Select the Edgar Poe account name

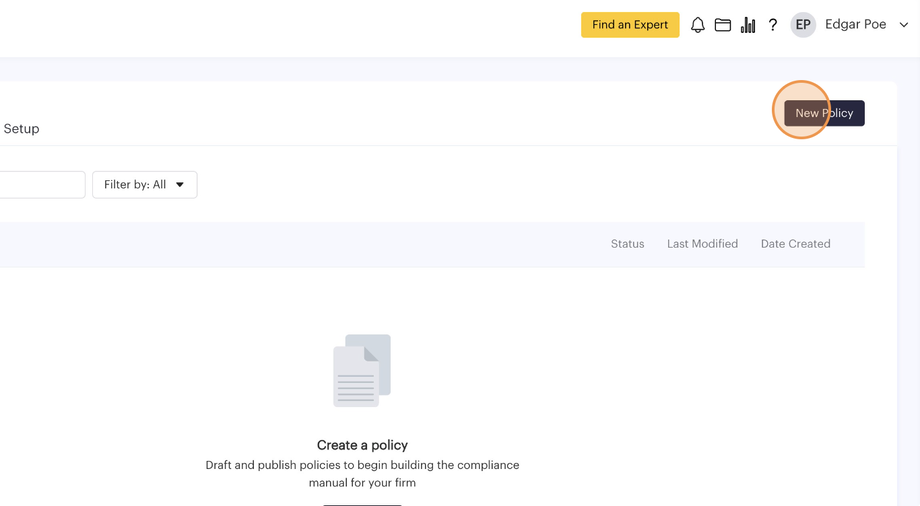855,25
